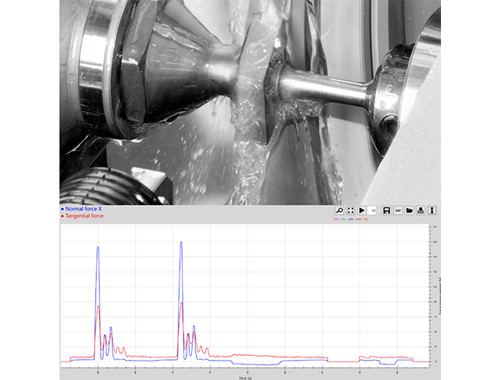The height and width of the screenshot is (380, 500).
Task: Click the orange channel color label
Action: pos(366,219)
